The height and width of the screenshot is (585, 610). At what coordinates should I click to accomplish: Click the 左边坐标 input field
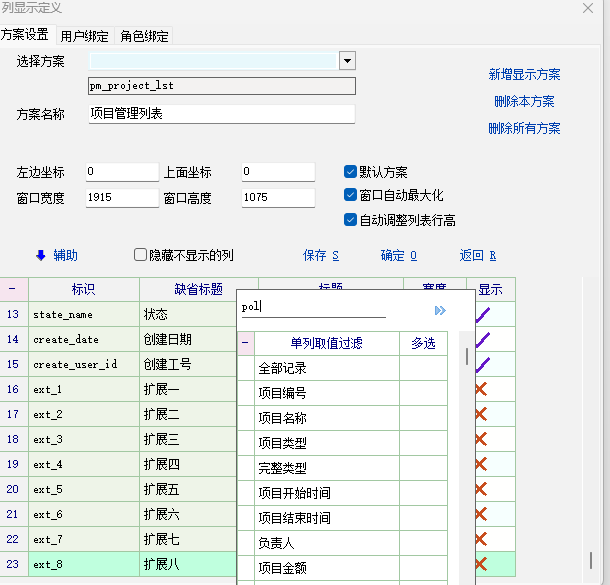point(122,172)
